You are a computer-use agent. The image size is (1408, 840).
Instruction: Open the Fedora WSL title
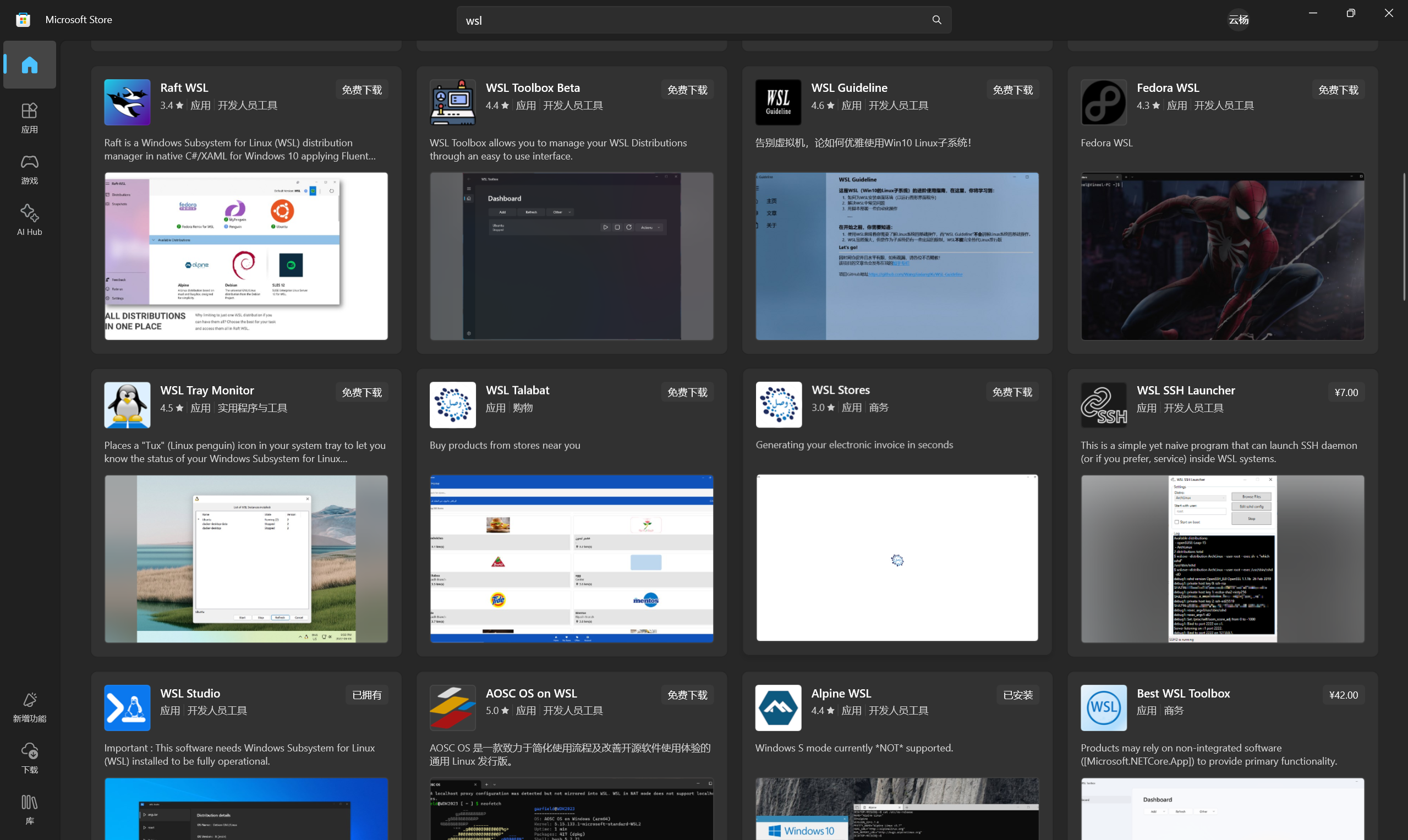pyautogui.click(x=1168, y=87)
